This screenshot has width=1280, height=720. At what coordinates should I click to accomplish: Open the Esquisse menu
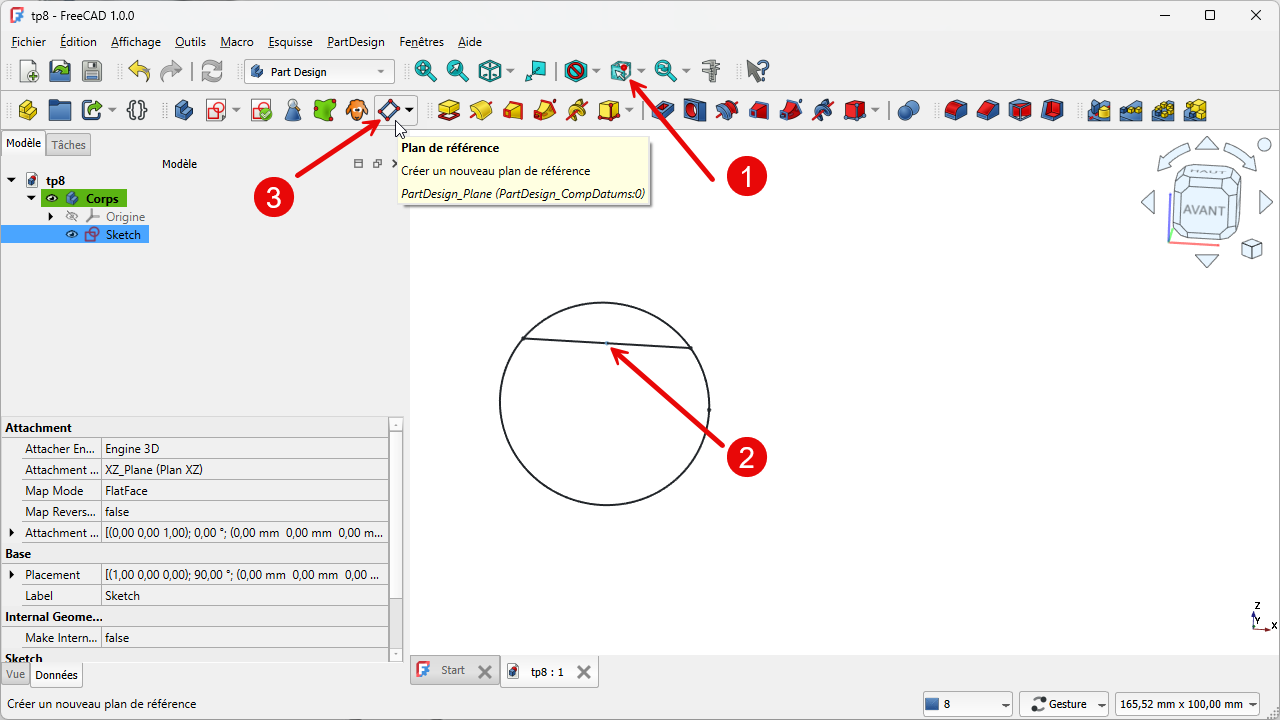tap(290, 42)
